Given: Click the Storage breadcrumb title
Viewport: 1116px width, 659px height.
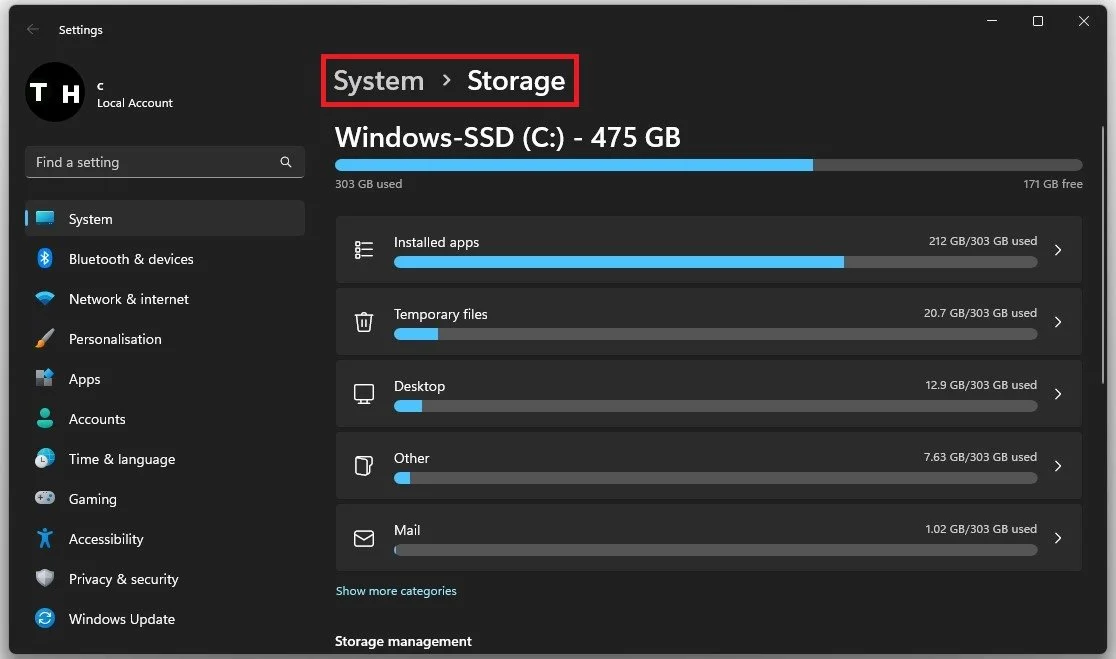Looking at the screenshot, I should (x=516, y=80).
